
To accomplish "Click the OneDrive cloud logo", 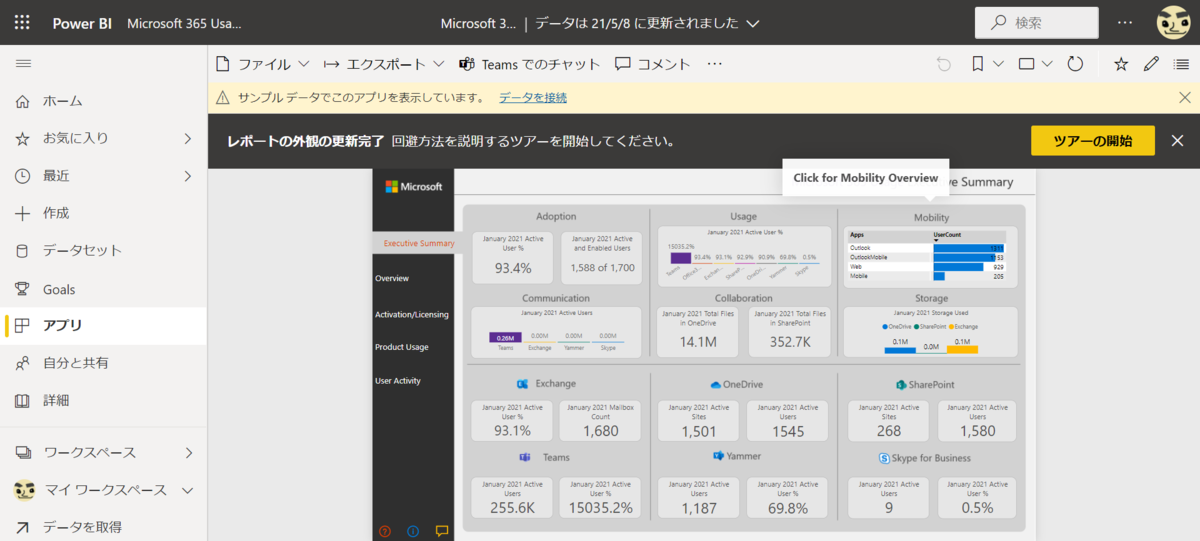I will 716,384.
